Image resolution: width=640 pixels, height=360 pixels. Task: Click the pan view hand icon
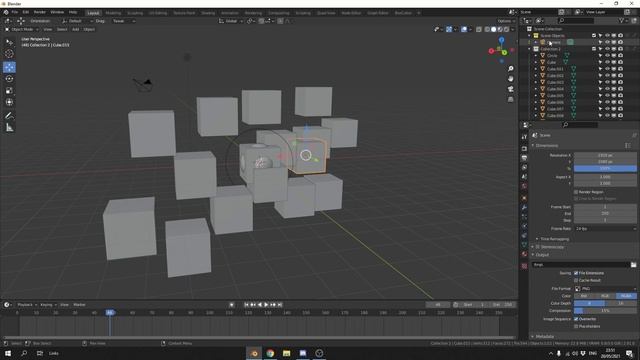tap(511, 79)
